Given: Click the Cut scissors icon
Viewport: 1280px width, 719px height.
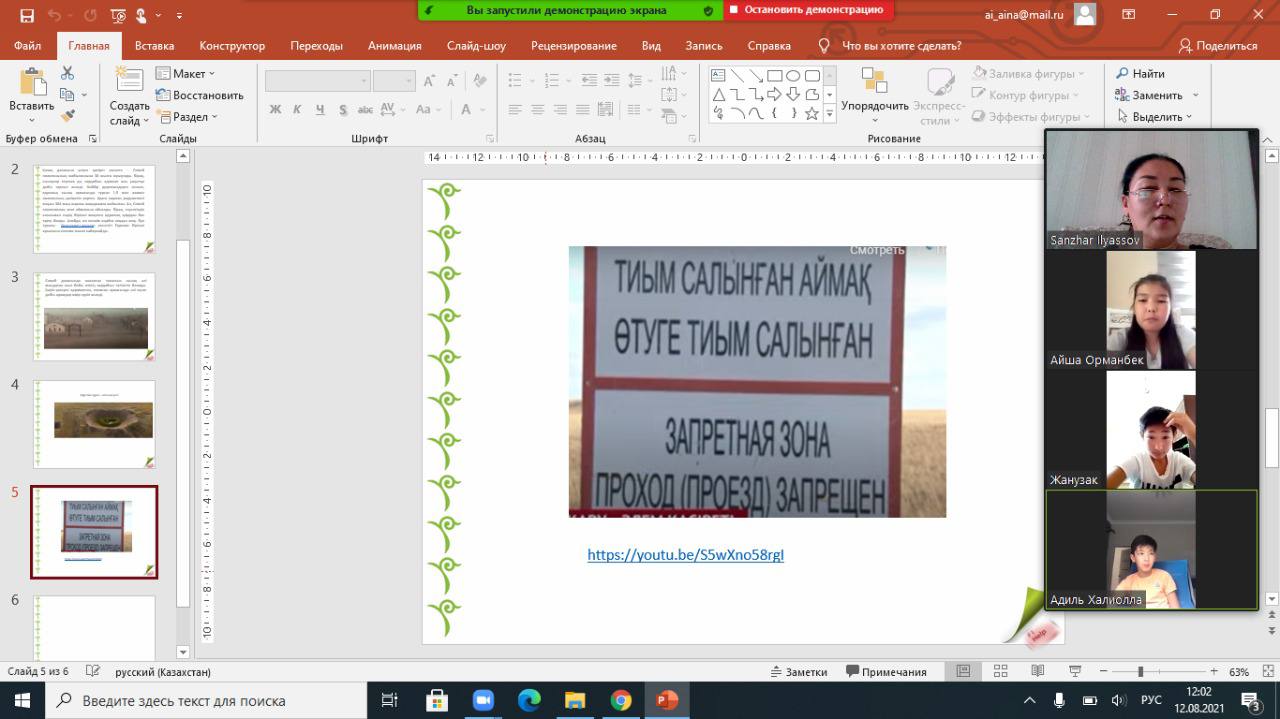Looking at the screenshot, I should (67, 73).
